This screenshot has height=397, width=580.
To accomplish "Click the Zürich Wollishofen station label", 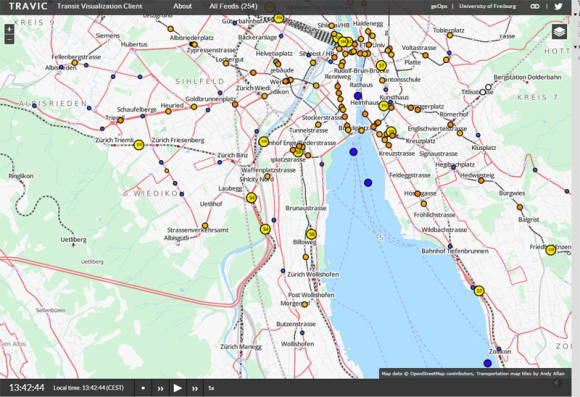I will pos(313,275).
